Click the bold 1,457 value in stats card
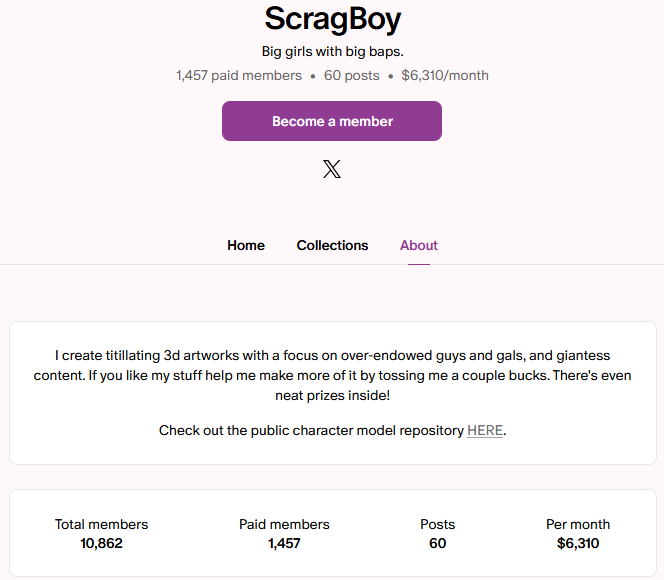The image size is (664, 580). (x=284, y=544)
